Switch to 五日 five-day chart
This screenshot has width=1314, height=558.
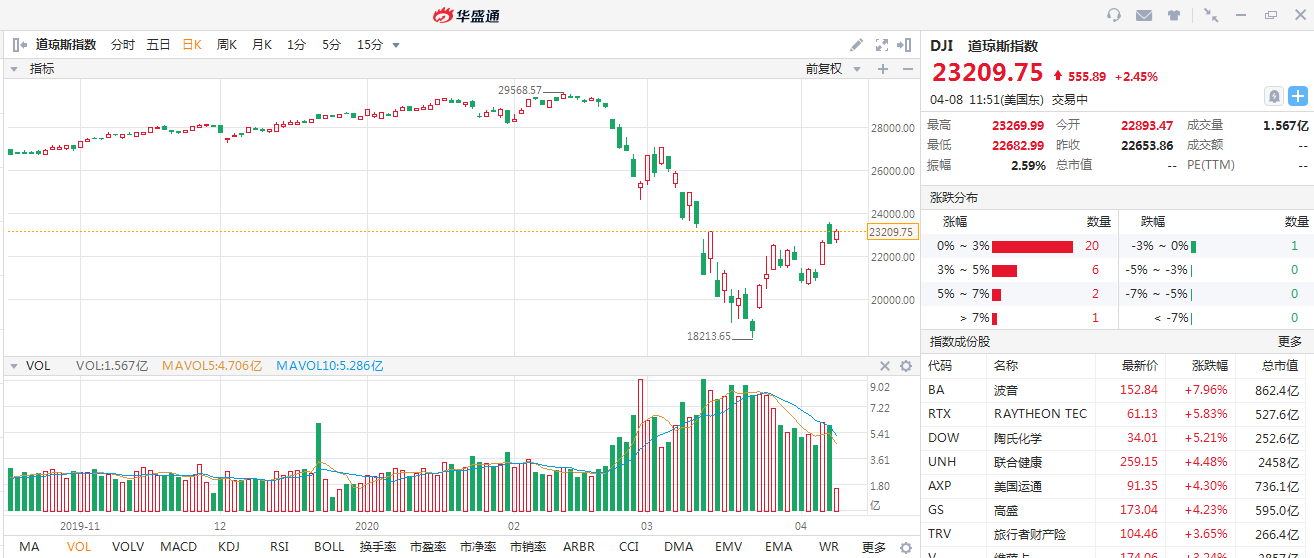click(158, 44)
